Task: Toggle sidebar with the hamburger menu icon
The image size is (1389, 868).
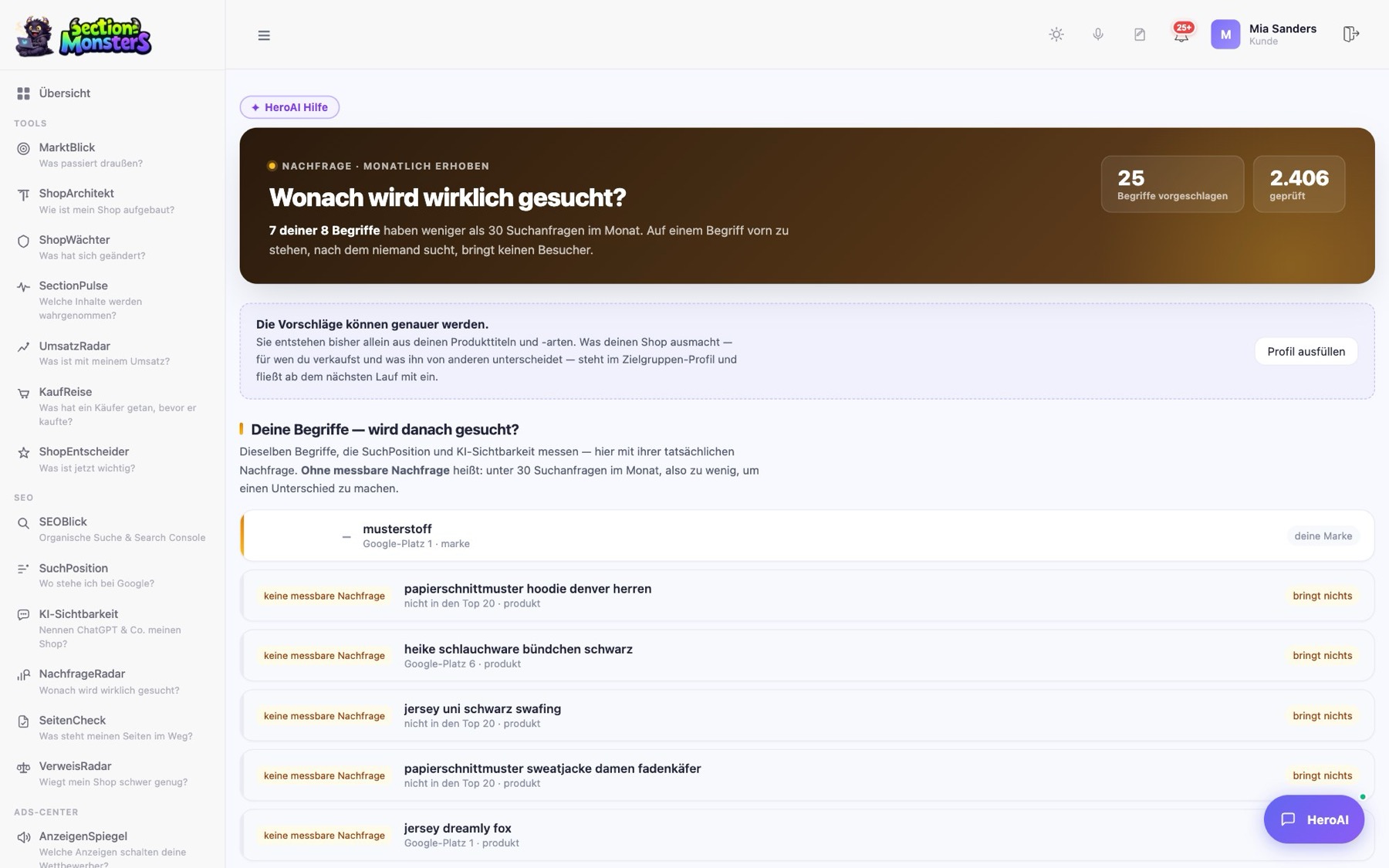Action: 264,35
